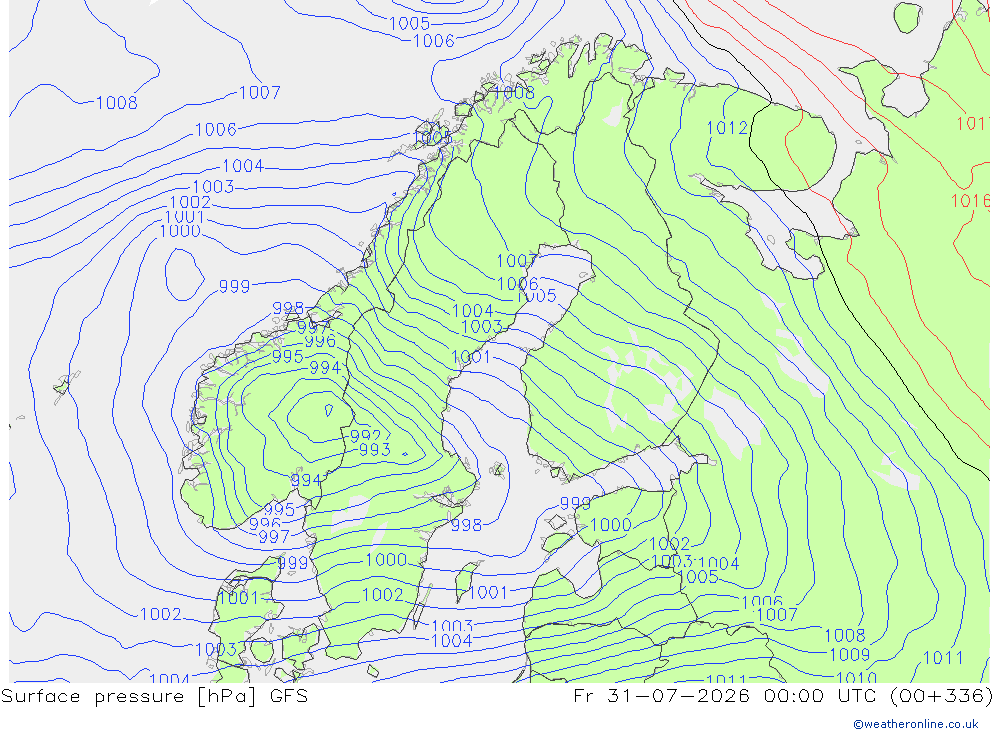Click the 999 label off the Norwegian coast
The height and width of the screenshot is (733, 1000).
coord(235,286)
